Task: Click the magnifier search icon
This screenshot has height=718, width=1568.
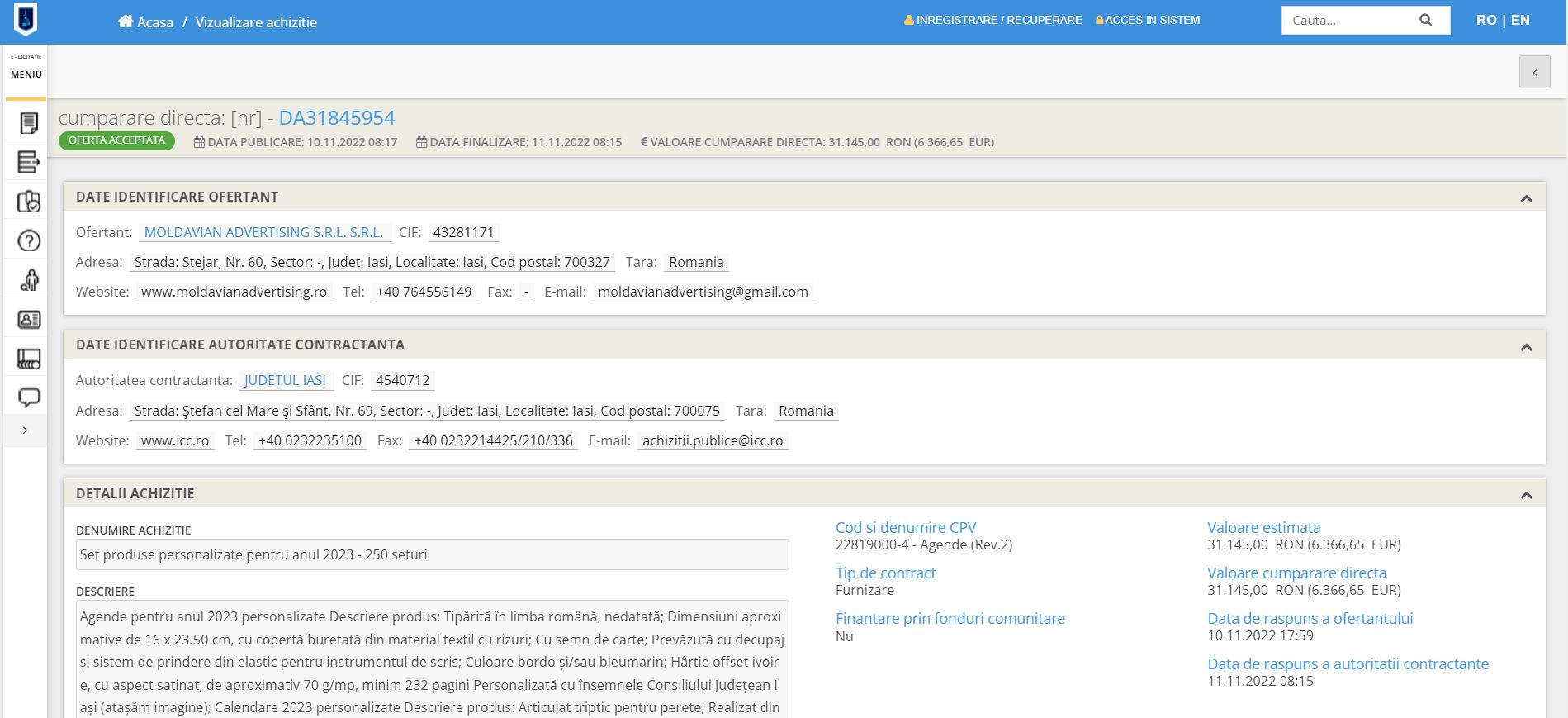Action: [x=1425, y=20]
